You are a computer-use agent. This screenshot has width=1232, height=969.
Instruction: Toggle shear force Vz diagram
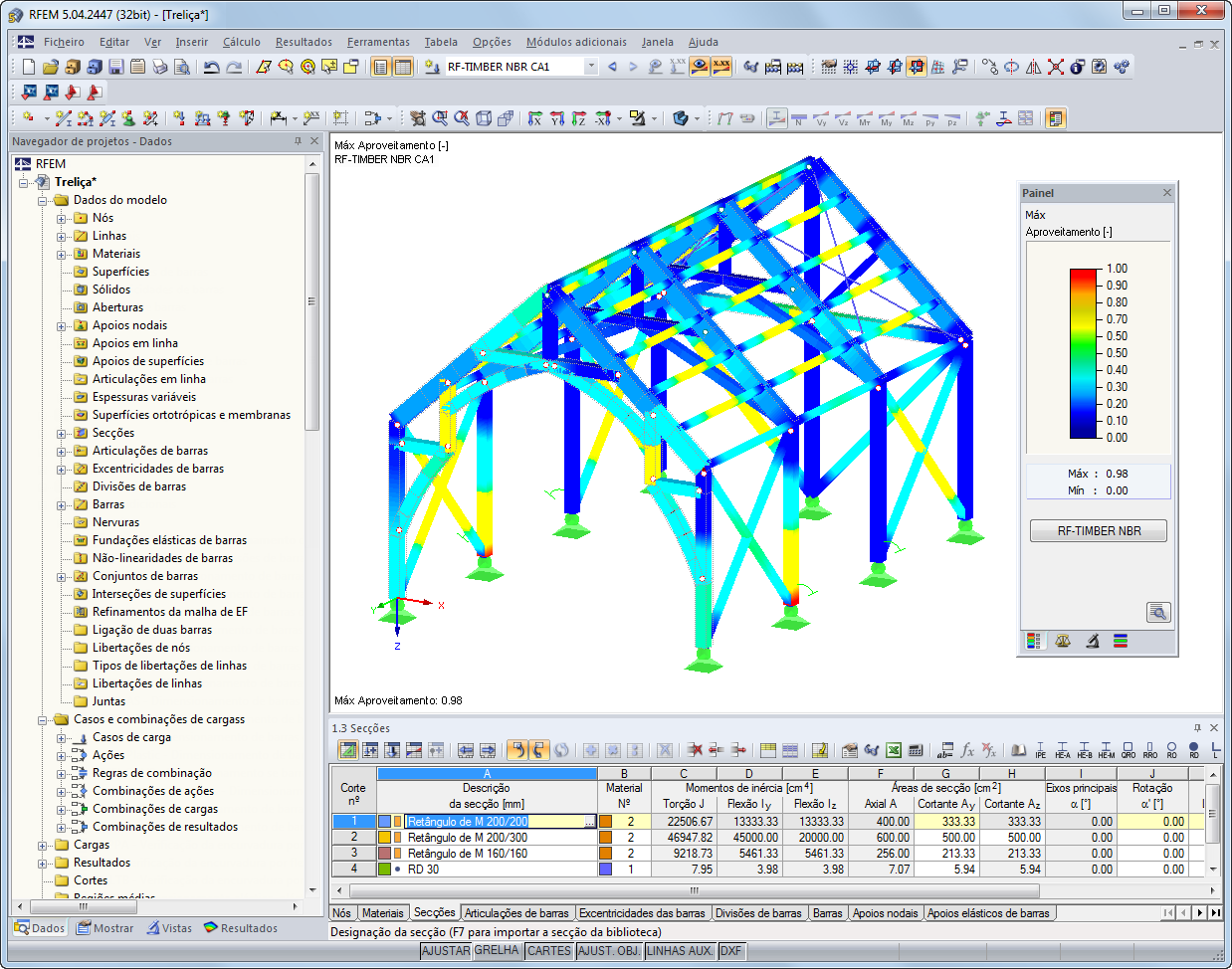coord(843,118)
